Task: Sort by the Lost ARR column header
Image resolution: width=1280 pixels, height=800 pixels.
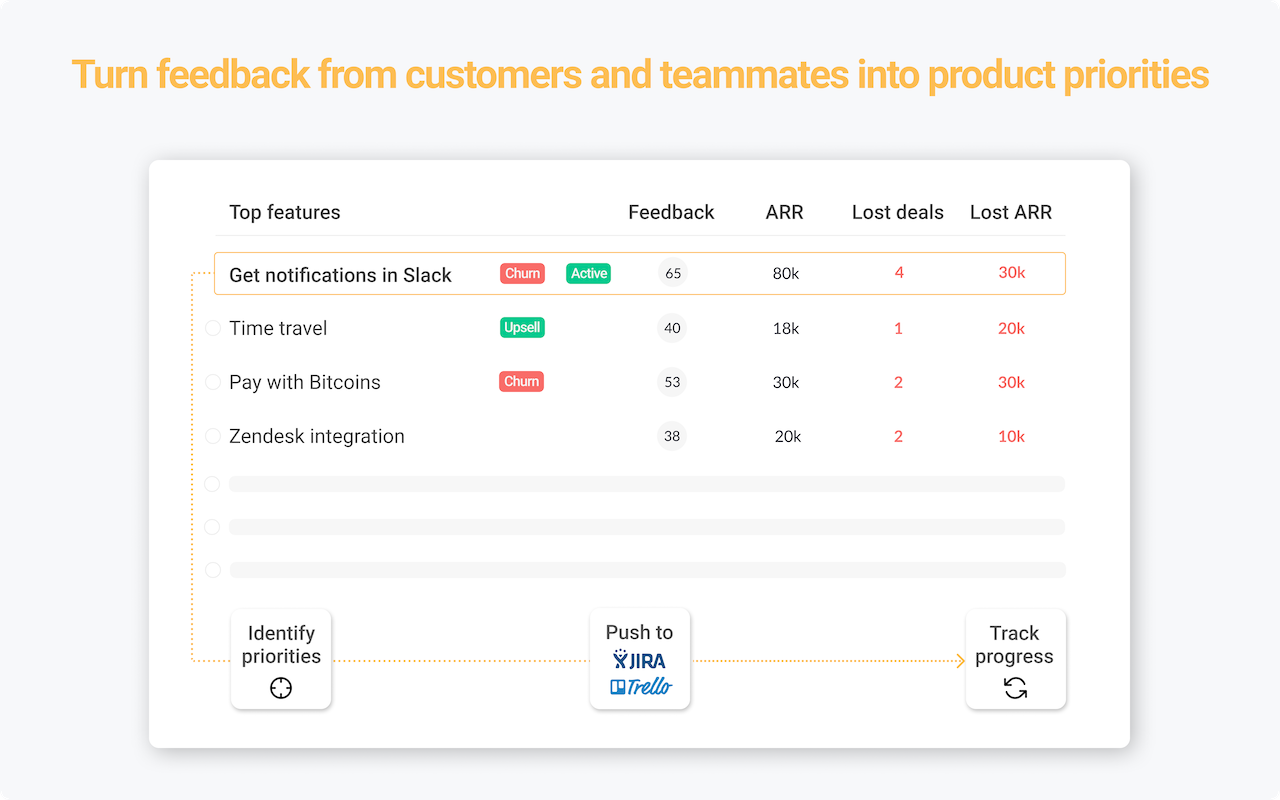Action: point(1011,212)
